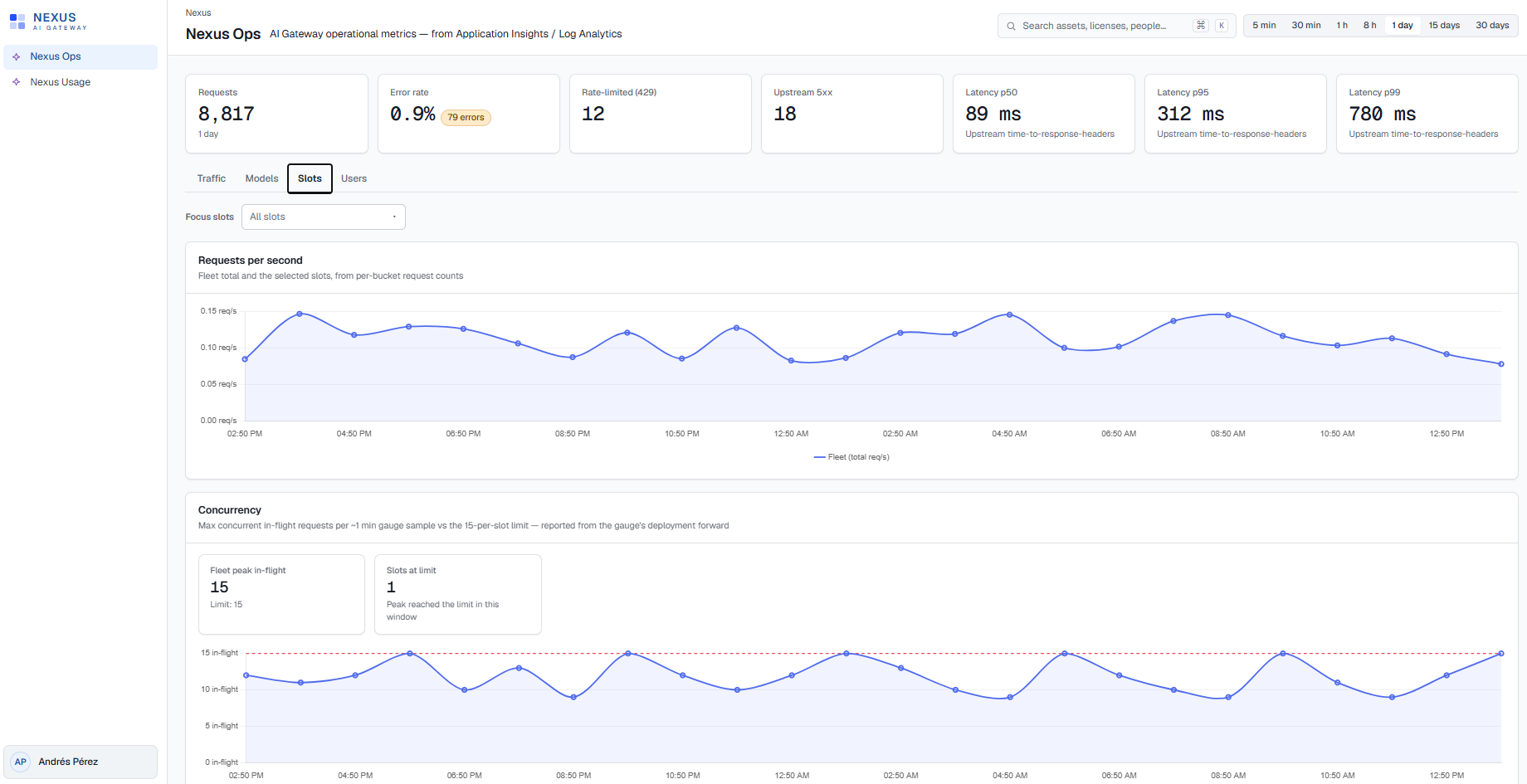Click the Latency p95 value 312 ms
Screen dimensions: 1527x784
(1191, 114)
